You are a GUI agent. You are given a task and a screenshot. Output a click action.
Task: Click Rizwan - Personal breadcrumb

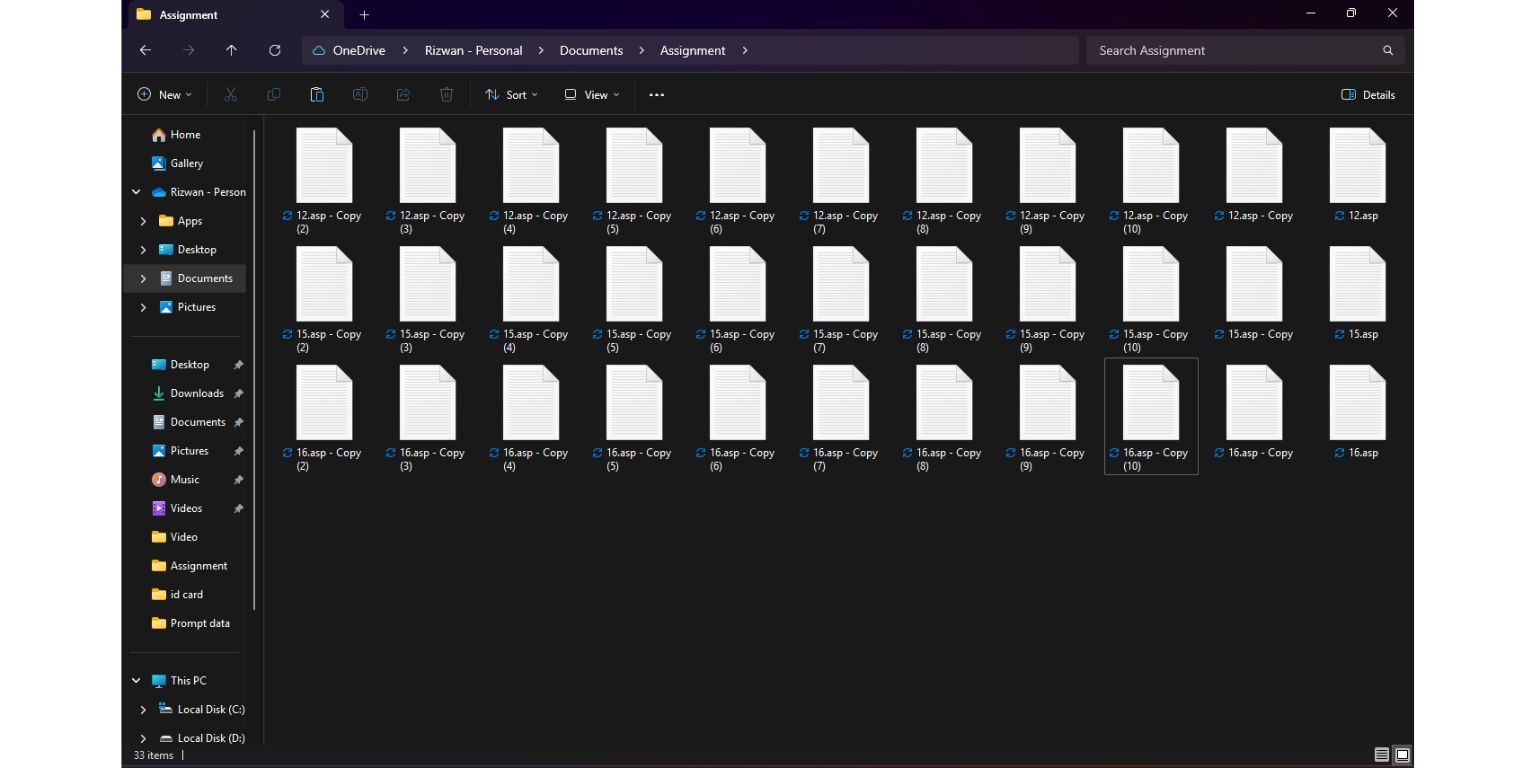coord(473,50)
